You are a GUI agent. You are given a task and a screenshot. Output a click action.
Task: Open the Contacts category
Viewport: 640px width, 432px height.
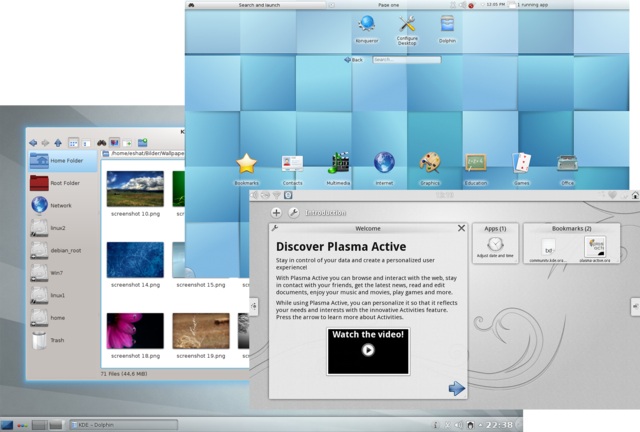(x=292, y=170)
